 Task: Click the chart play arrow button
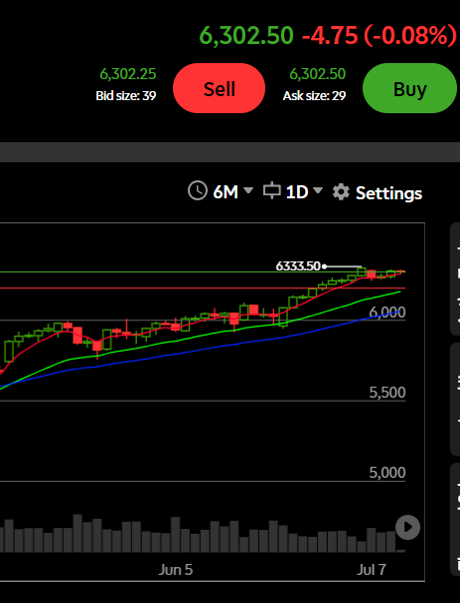408,527
